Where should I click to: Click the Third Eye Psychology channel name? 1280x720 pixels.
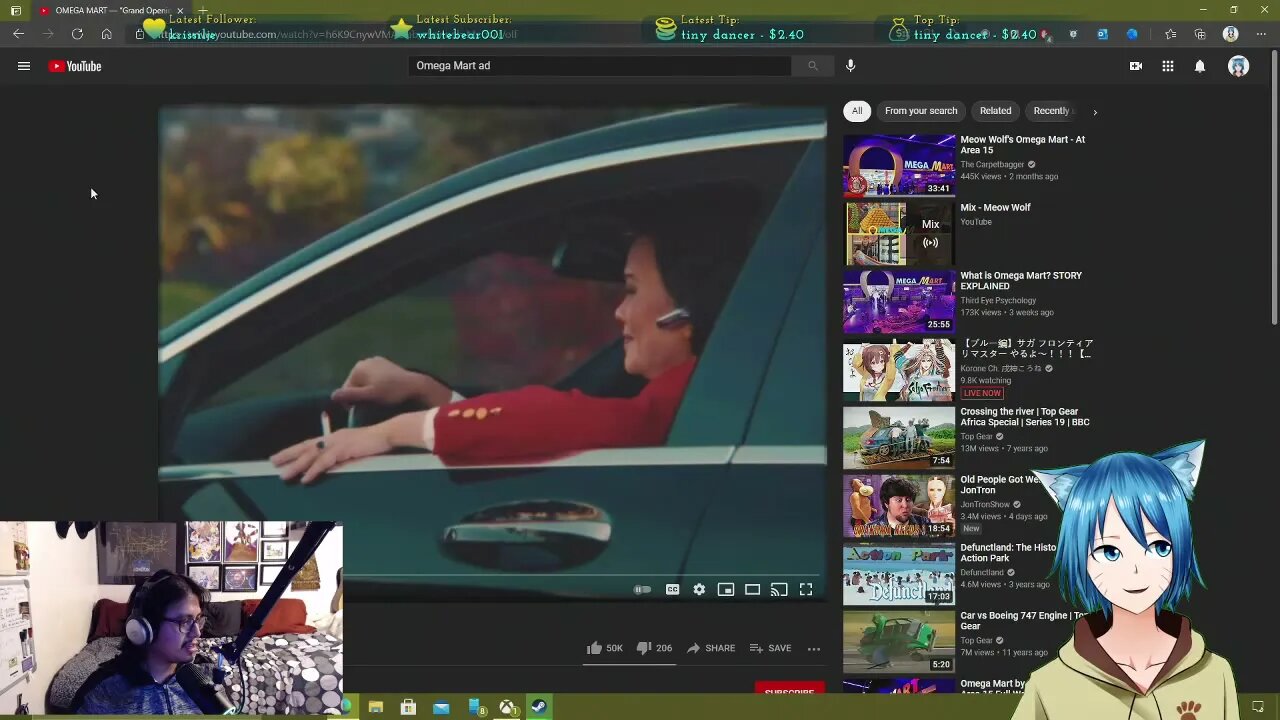click(998, 300)
